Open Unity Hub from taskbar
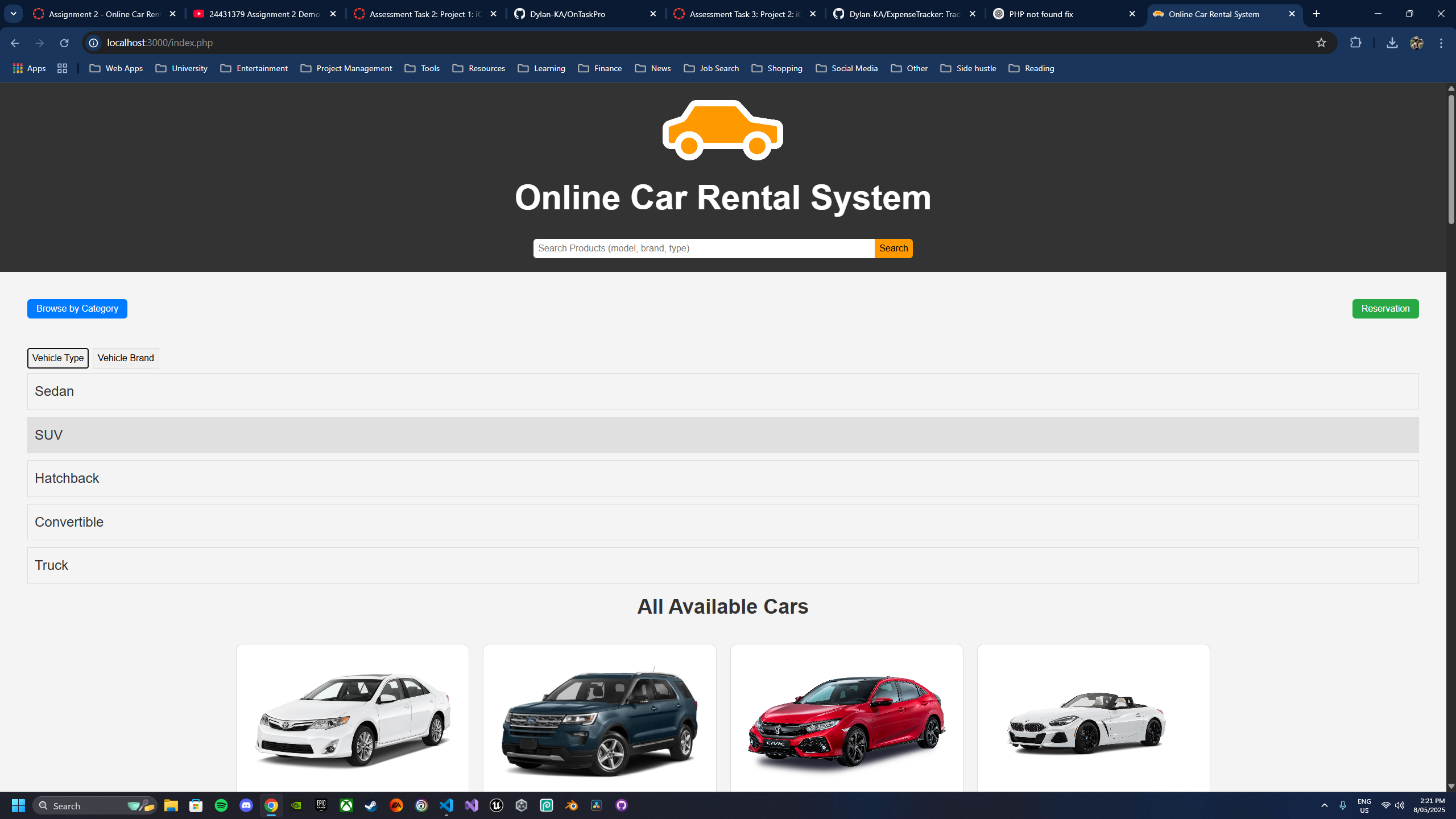 click(522, 805)
